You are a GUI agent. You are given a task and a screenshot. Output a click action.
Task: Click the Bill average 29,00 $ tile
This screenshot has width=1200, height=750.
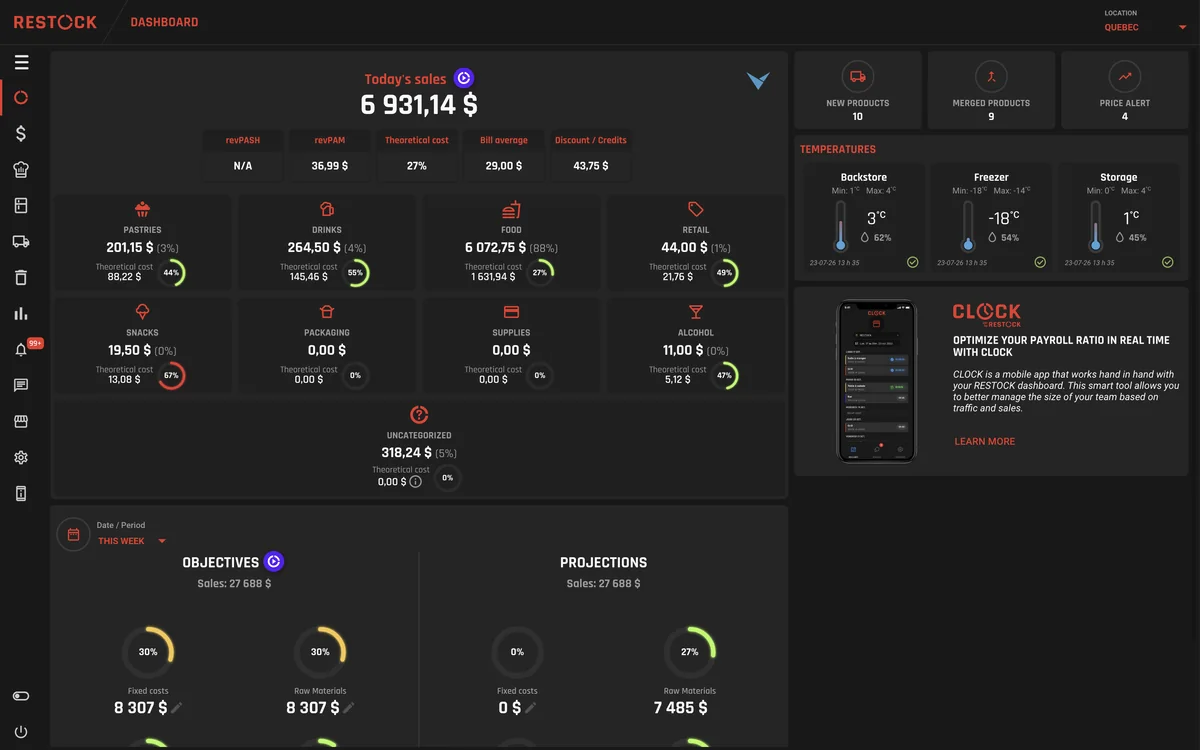[503, 155]
